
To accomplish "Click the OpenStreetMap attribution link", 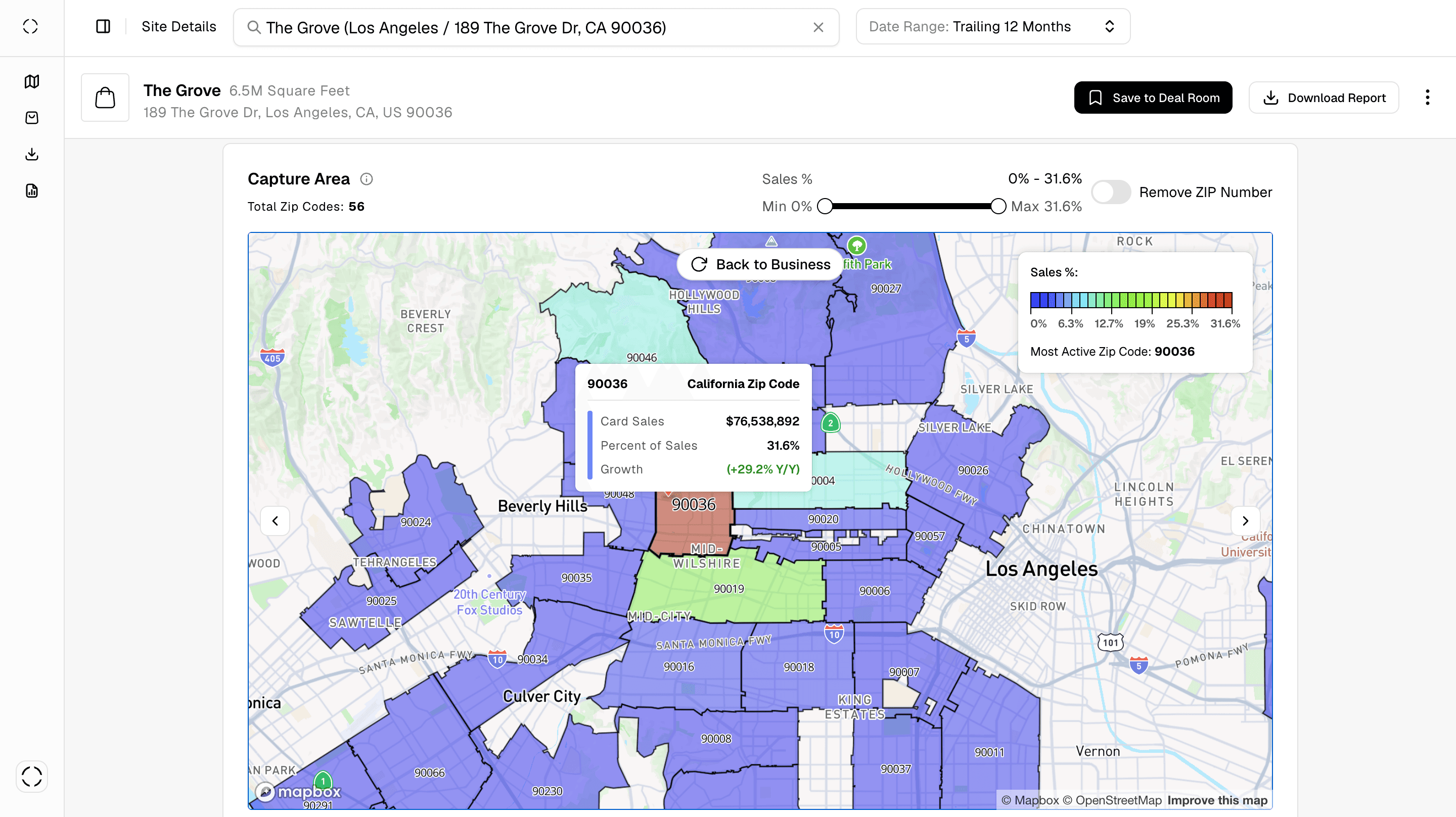I will tap(1112, 800).
